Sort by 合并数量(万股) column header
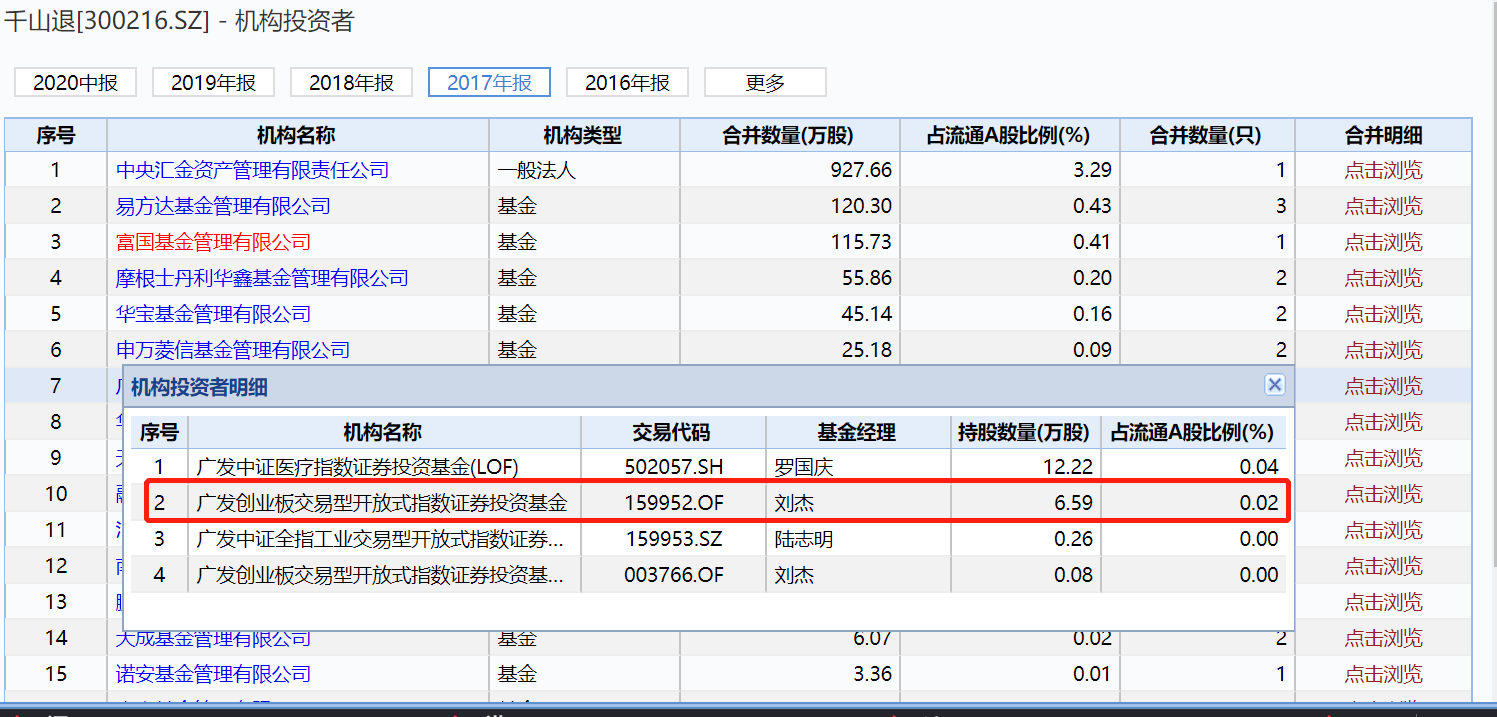 789,135
